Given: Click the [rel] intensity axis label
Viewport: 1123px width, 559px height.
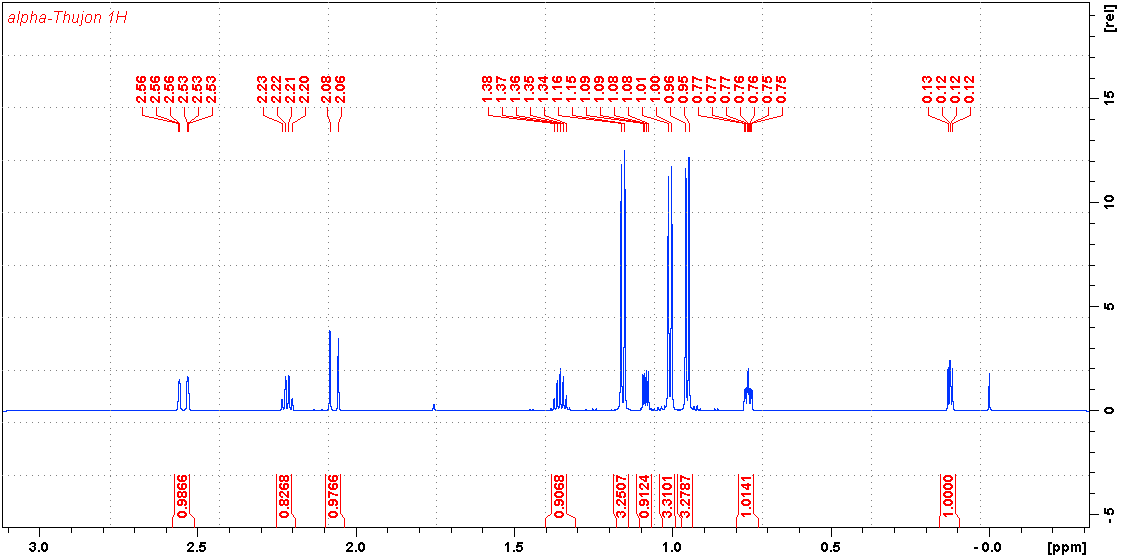Looking at the screenshot, I should click(1110, 20).
